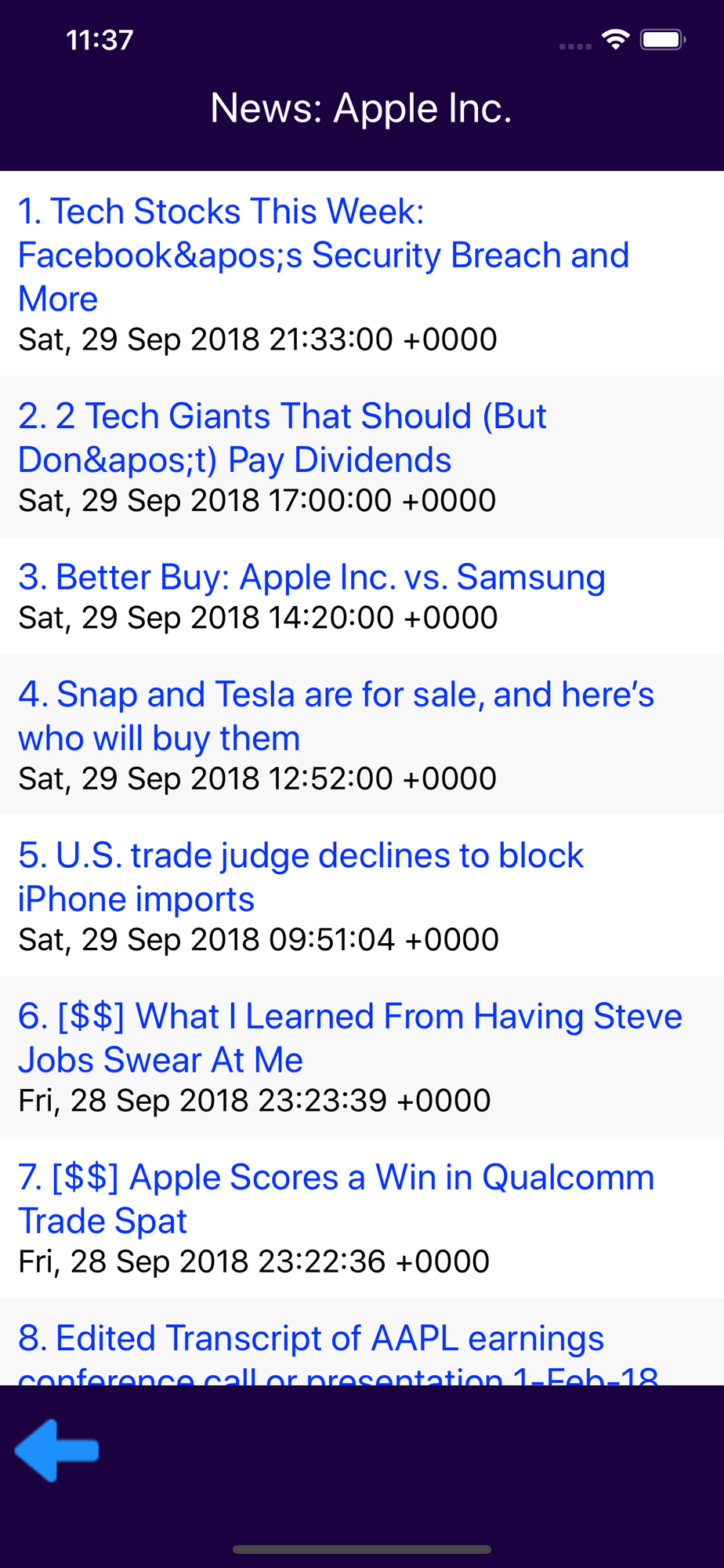Image resolution: width=724 pixels, height=1568 pixels.
Task: Tap the 23:22:36 timestamp under Qualcomm story
Action: click(254, 1261)
